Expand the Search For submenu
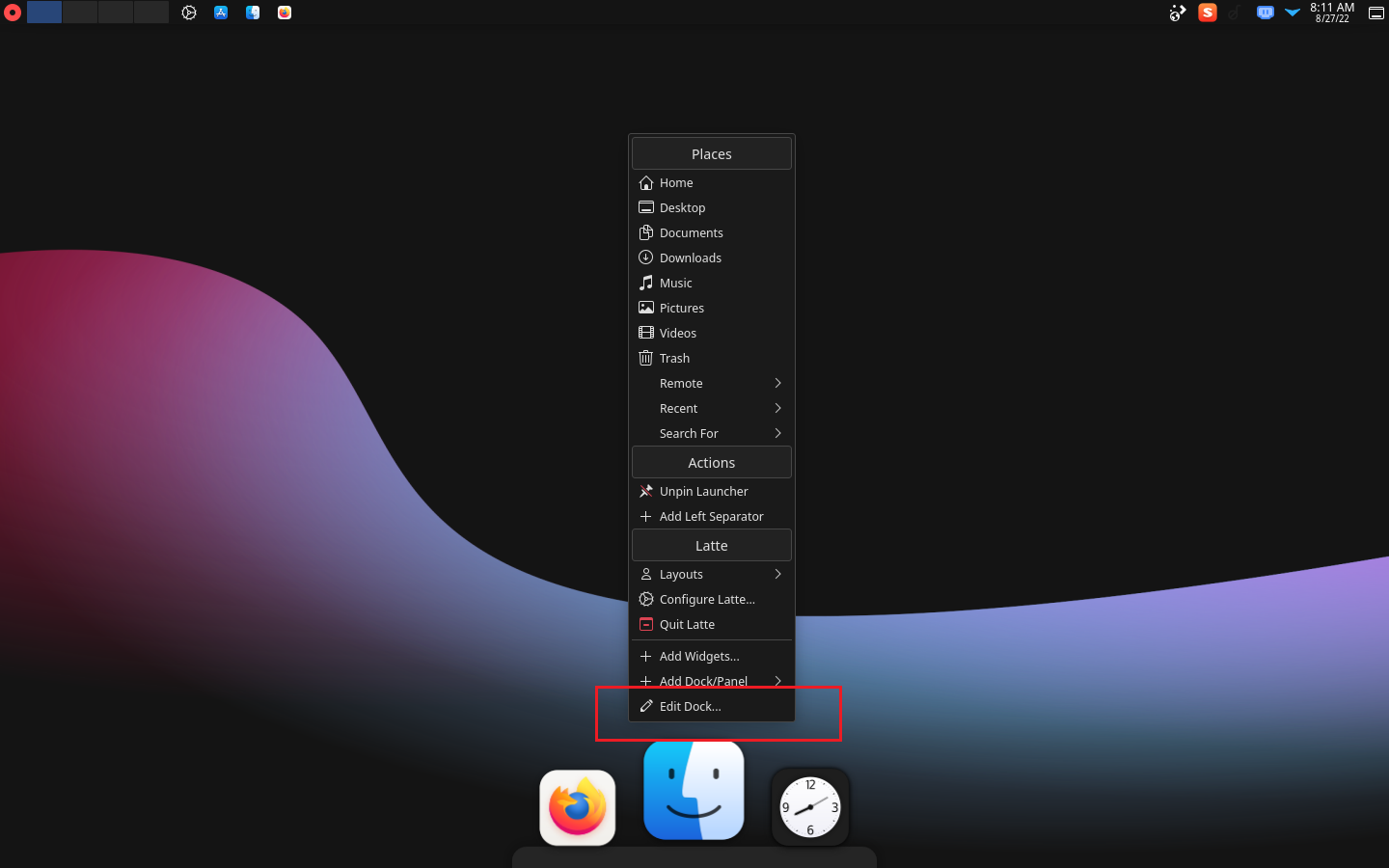This screenshot has height=868, width=1389. 712,433
